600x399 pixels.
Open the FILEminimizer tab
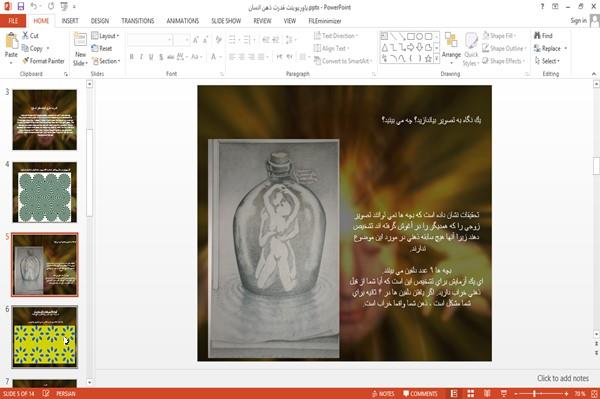click(x=324, y=21)
